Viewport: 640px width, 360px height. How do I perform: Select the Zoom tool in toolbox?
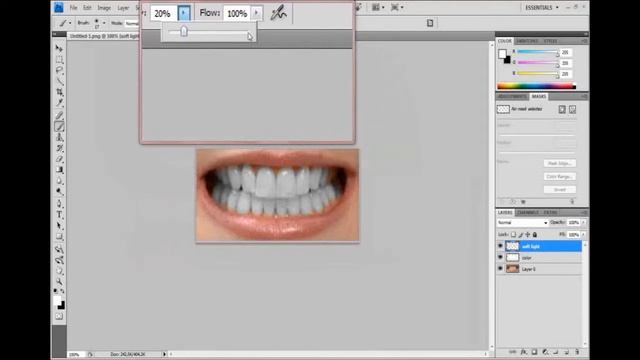60,282
